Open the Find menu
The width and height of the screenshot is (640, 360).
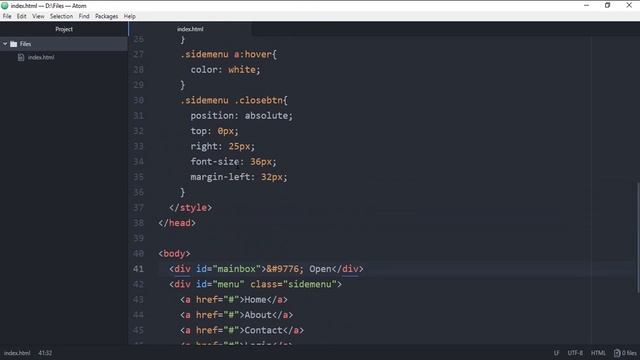[x=84, y=16]
